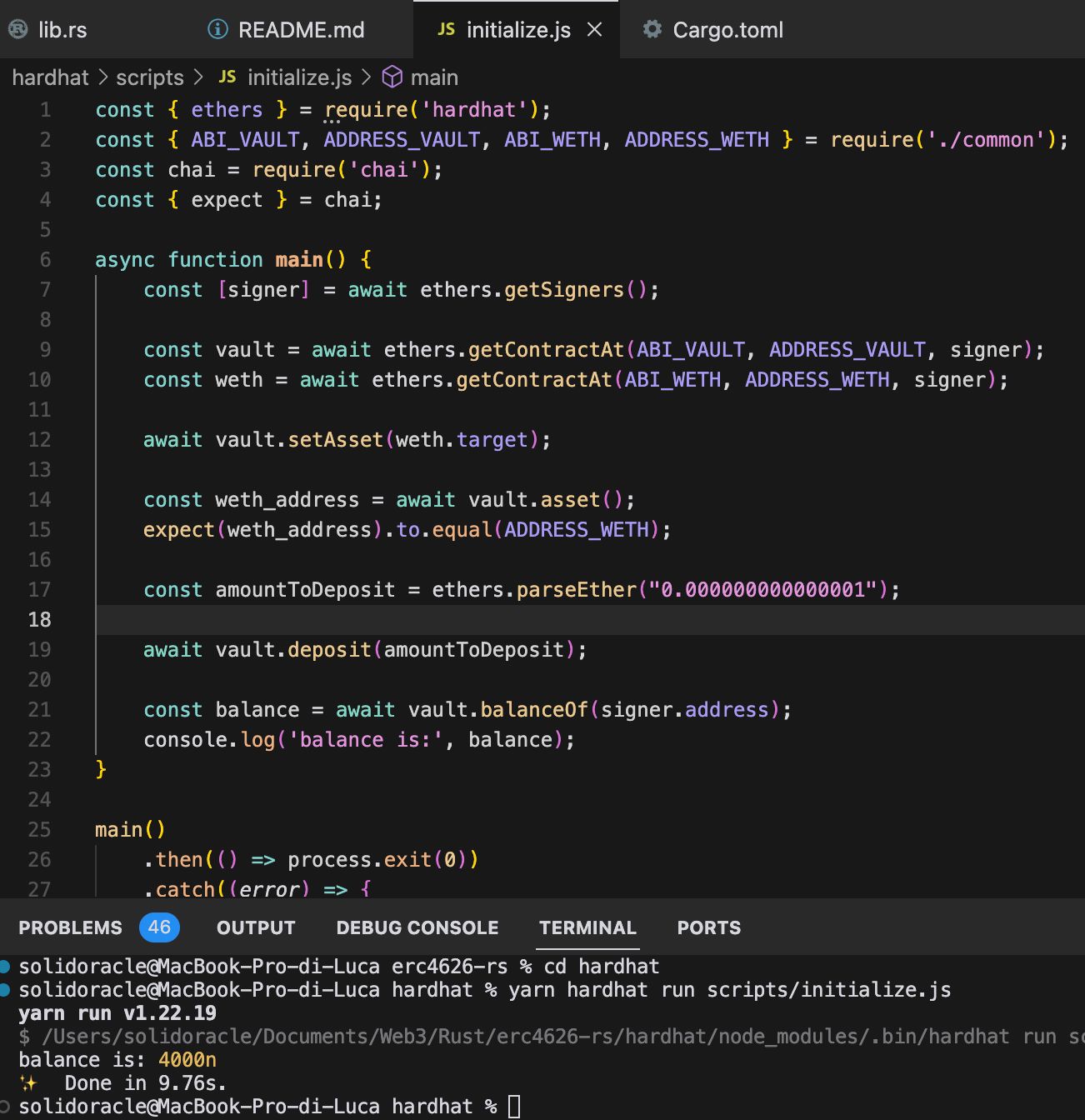
Task: Click 'setAsset' on line 12
Action: 336,440
